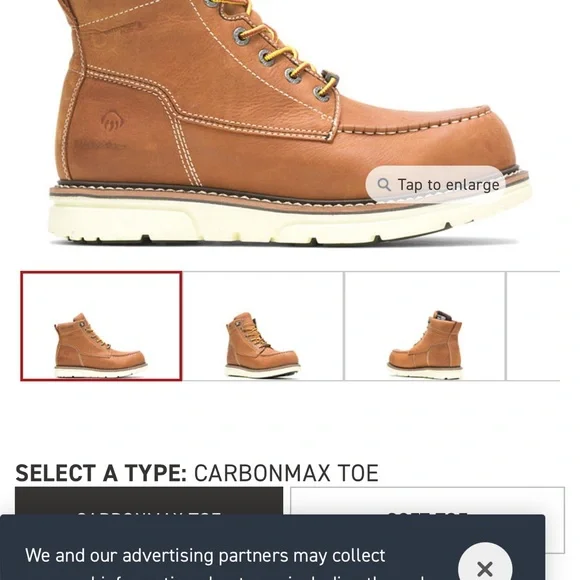Tap the 'Tap to enlarge' label
This screenshot has width=580, height=580.
[448, 185]
